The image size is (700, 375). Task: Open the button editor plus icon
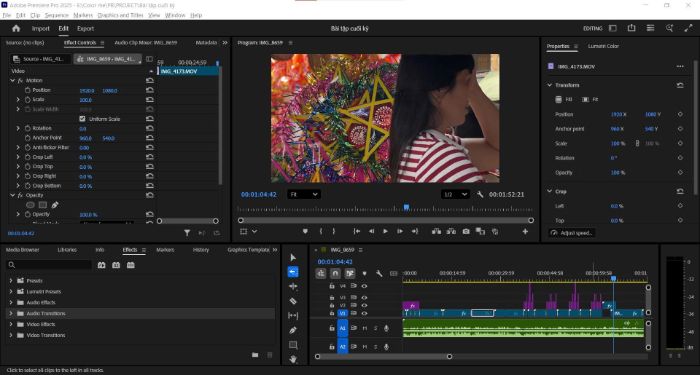525,231
